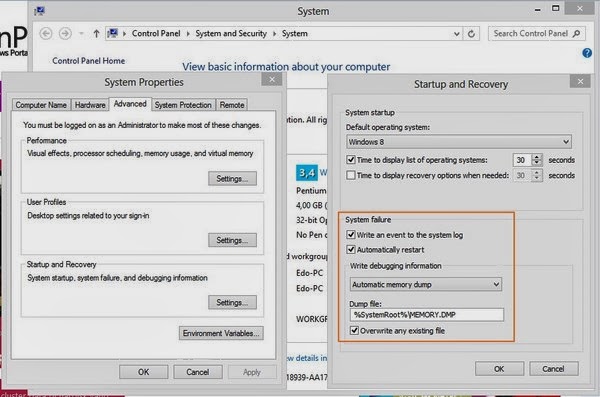The height and width of the screenshot is (397, 600).
Task: Open the Remote tab
Action: 232,105
